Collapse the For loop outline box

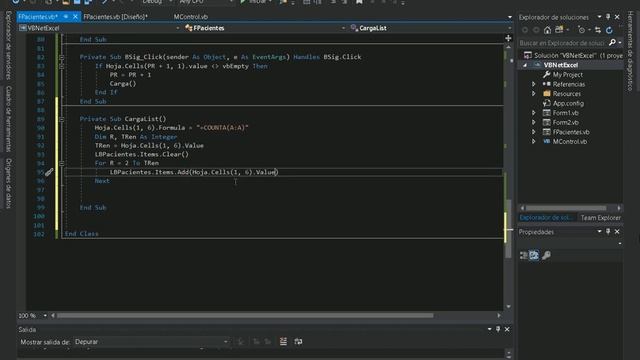point(62,163)
